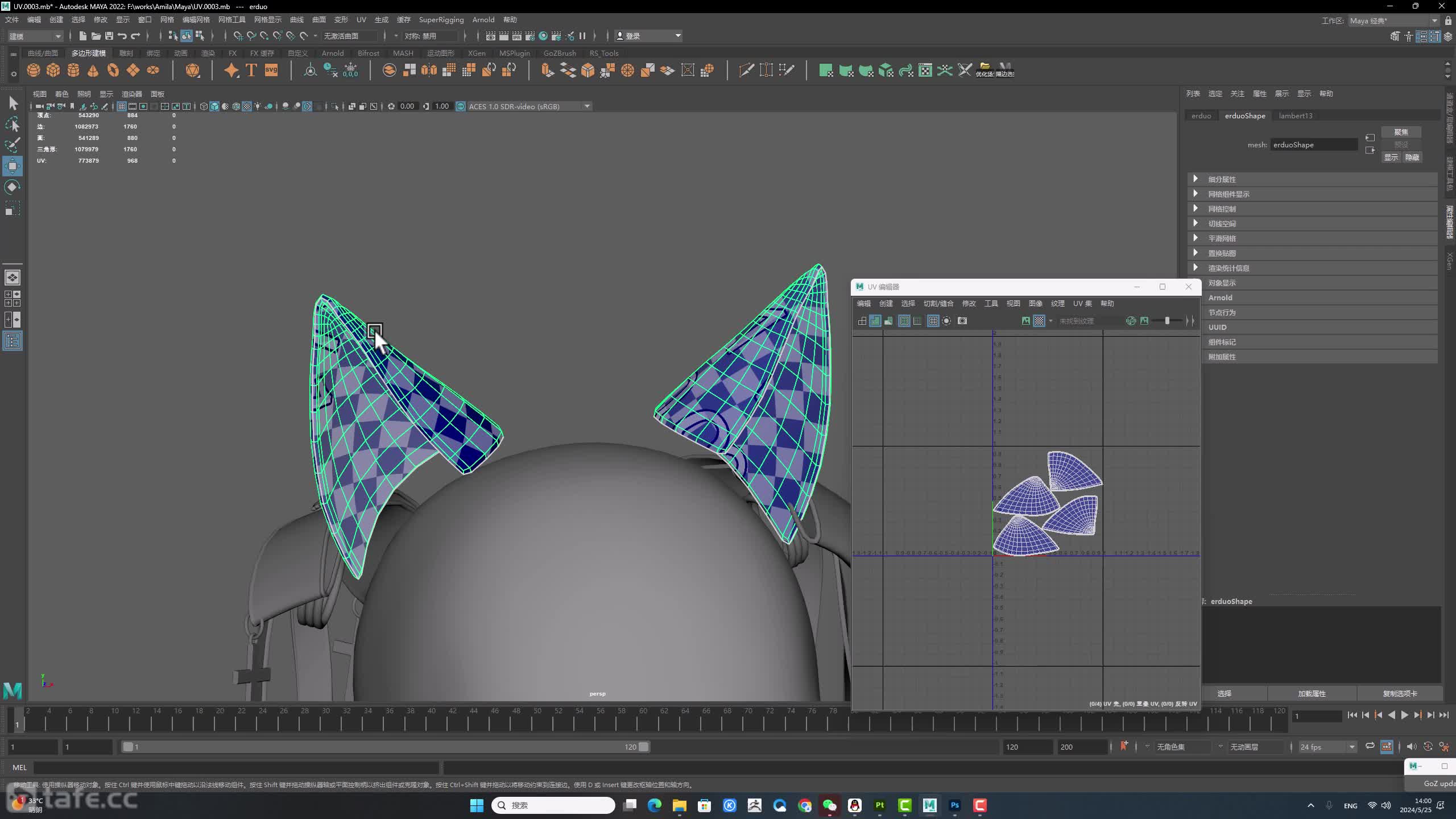Open the ACES 1.0 SDR-video view transform dropdown
This screenshot has width=1456, height=819.
(x=529, y=106)
